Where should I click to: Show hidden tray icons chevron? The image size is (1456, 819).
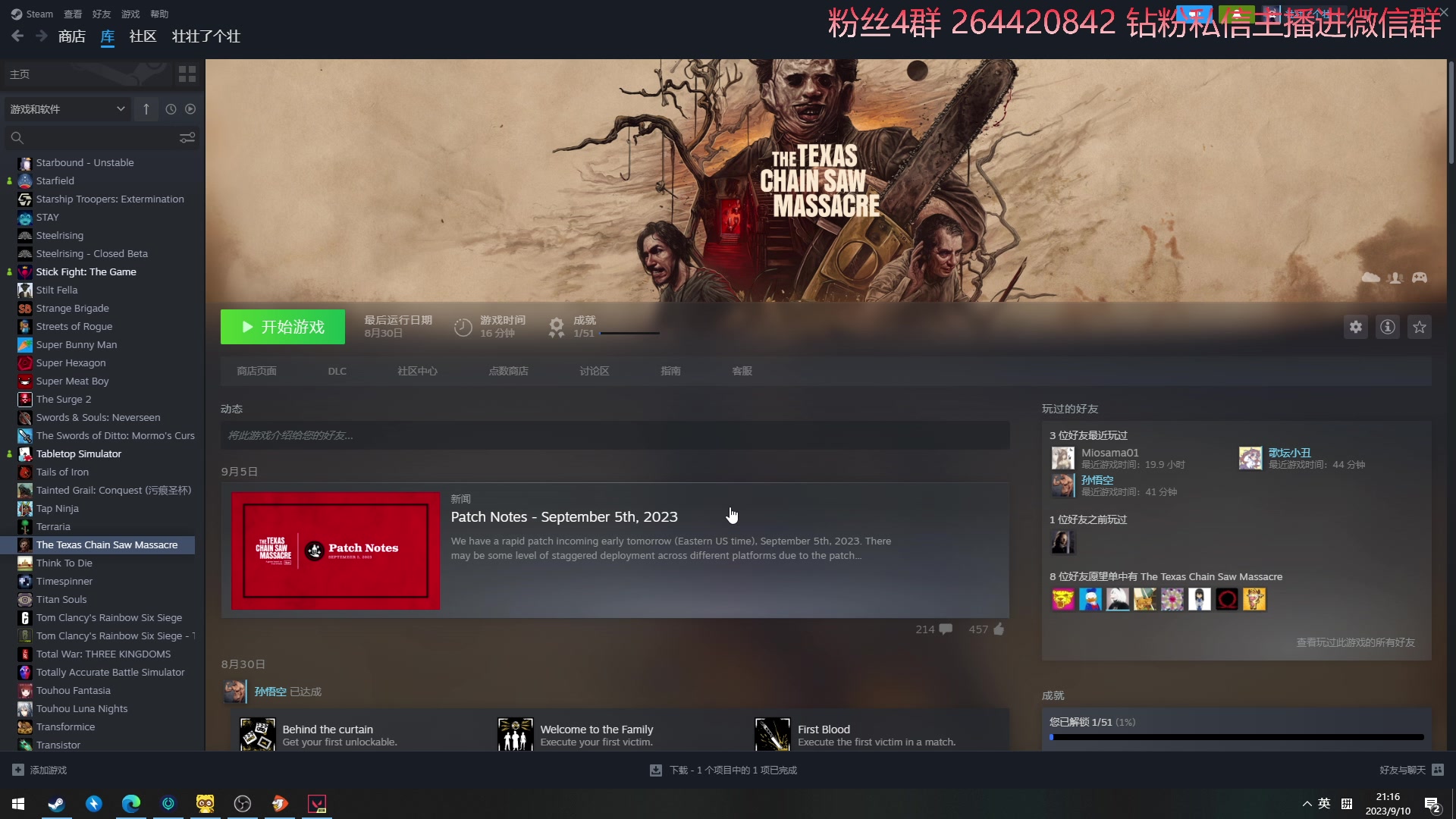point(1307,804)
